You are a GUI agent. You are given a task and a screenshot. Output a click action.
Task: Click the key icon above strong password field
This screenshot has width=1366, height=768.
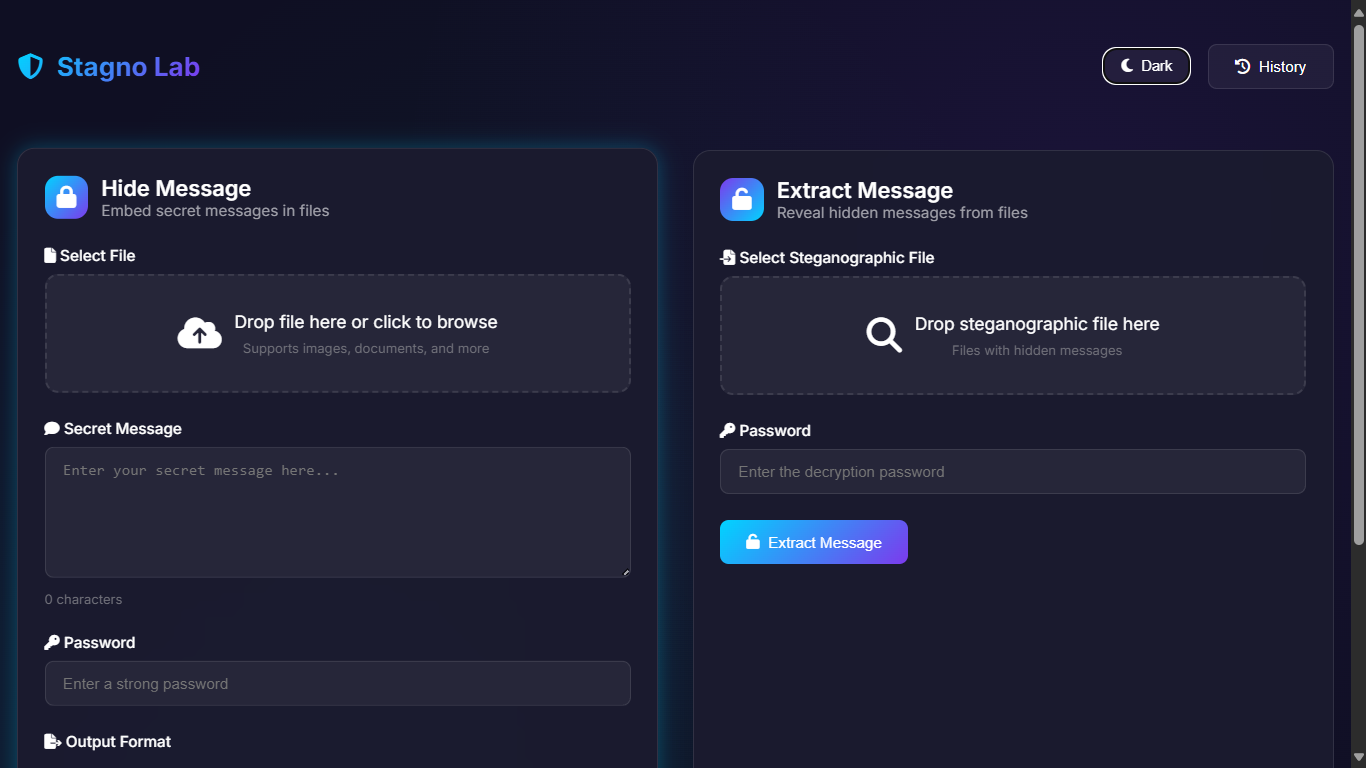click(52, 643)
